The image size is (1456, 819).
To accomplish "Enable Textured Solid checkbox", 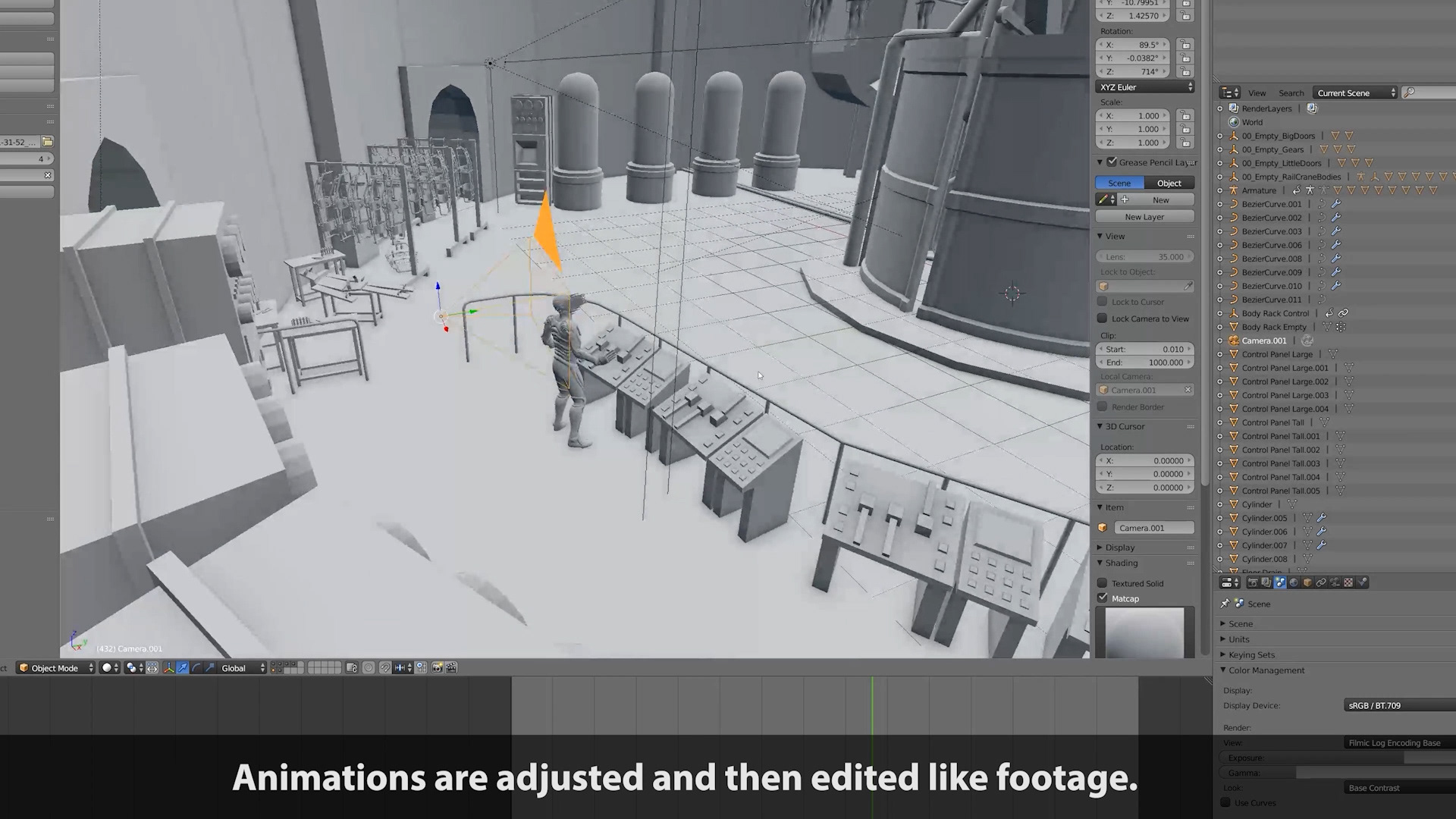I will (x=1103, y=583).
